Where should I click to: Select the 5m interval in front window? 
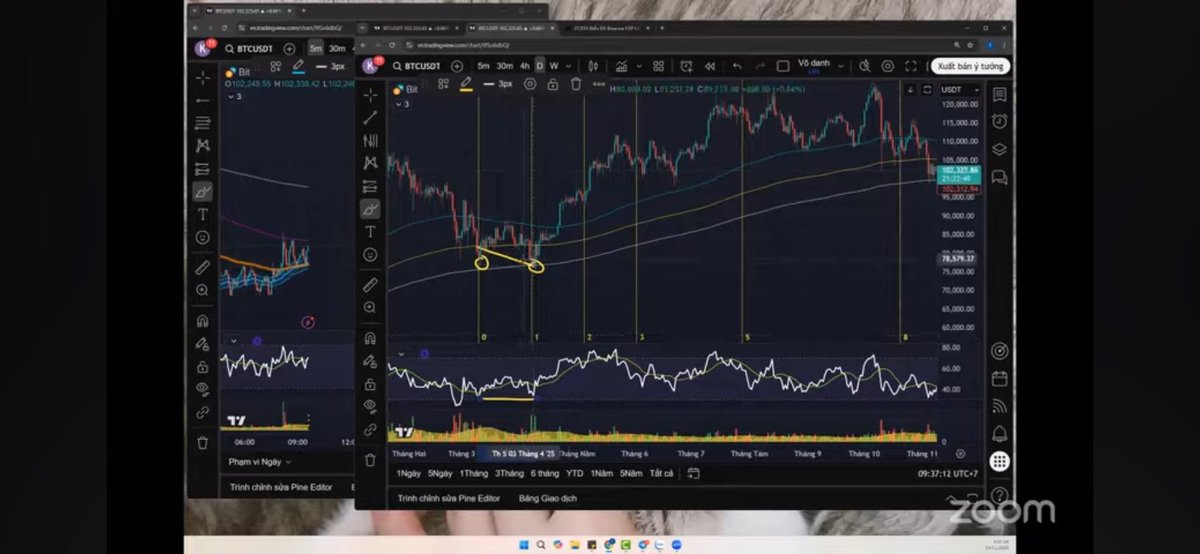483,66
